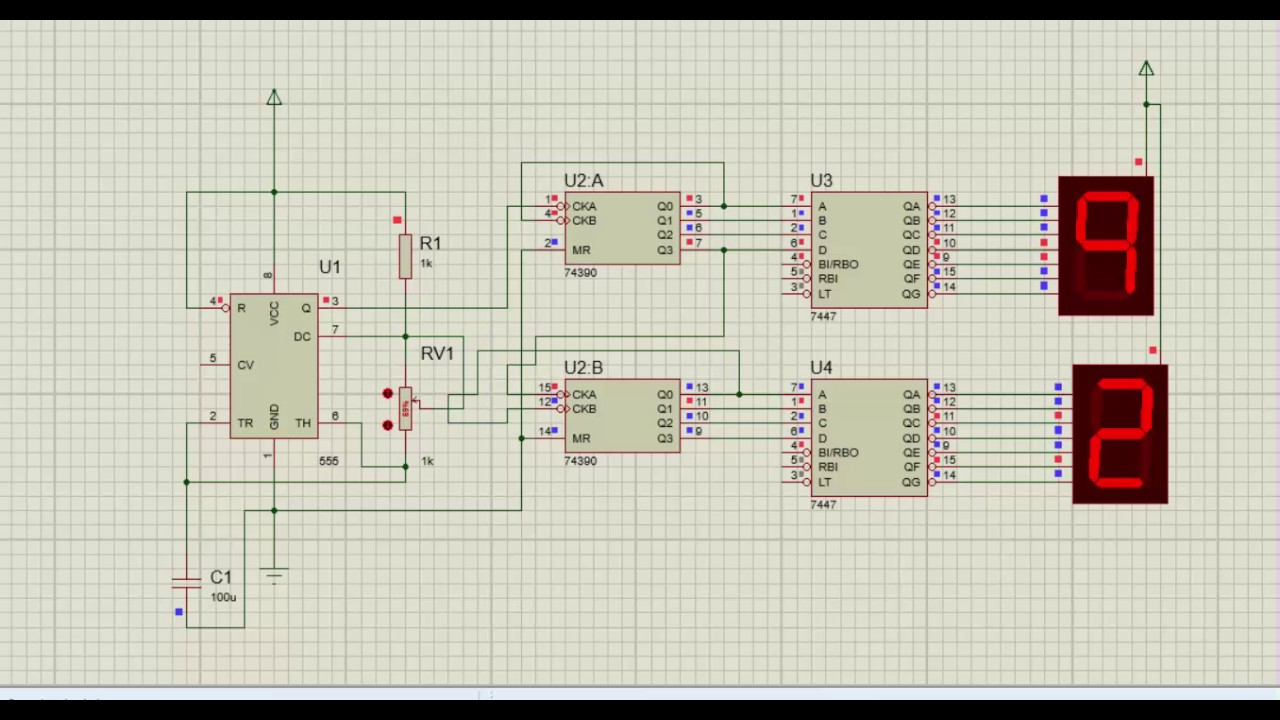This screenshot has width=1280, height=720.
Task: Click the 74390 label under U2:A
Action: tap(580, 272)
